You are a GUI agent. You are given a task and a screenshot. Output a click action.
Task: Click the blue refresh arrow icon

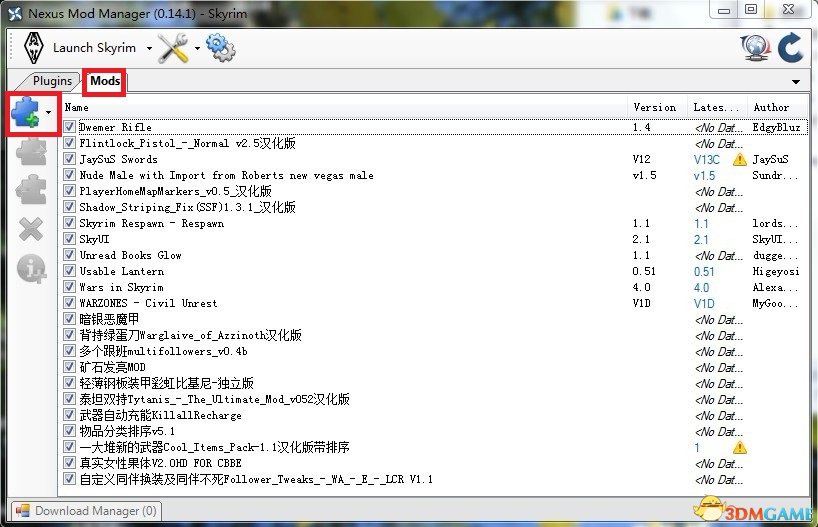(790, 48)
